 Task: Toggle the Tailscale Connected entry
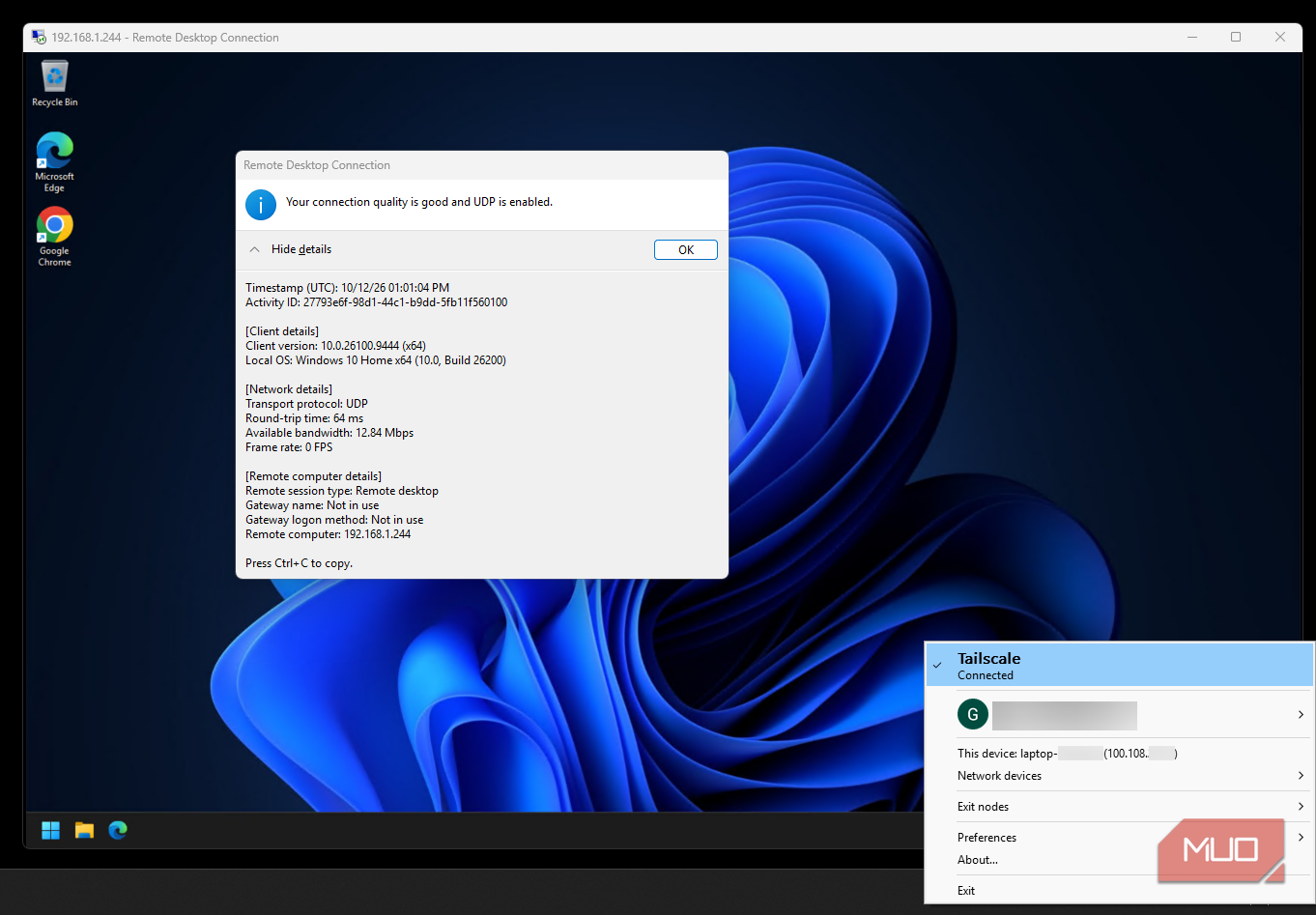pyautogui.click(x=1120, y=666)
